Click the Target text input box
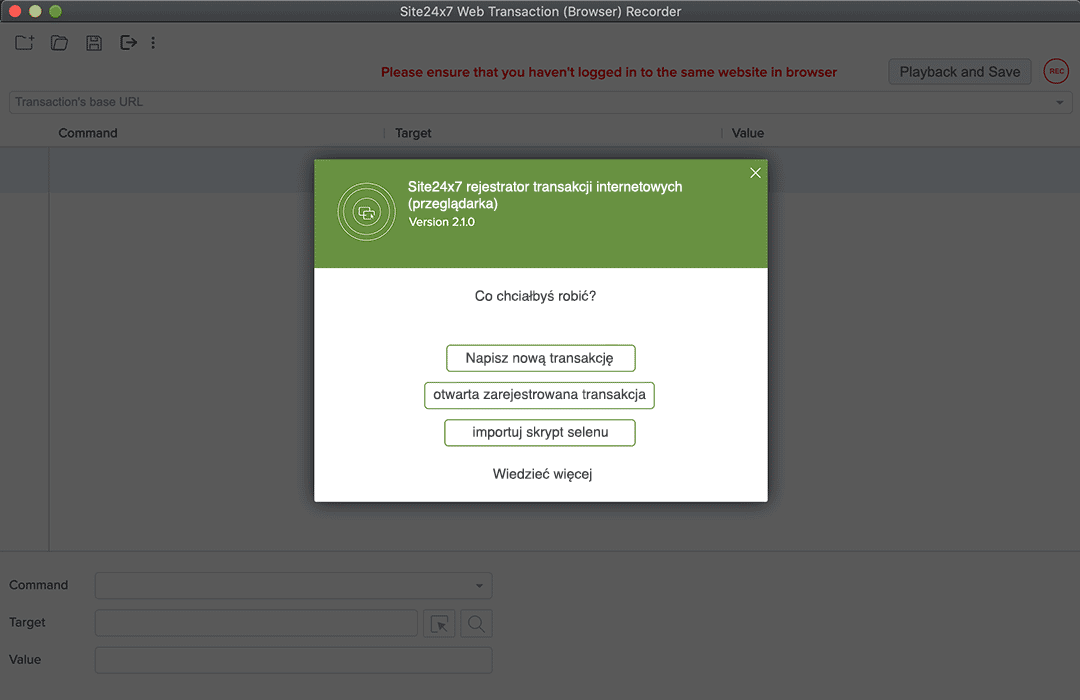This screenshot has width=1080, height=700. pyautogui.click(x=256, y=623)
